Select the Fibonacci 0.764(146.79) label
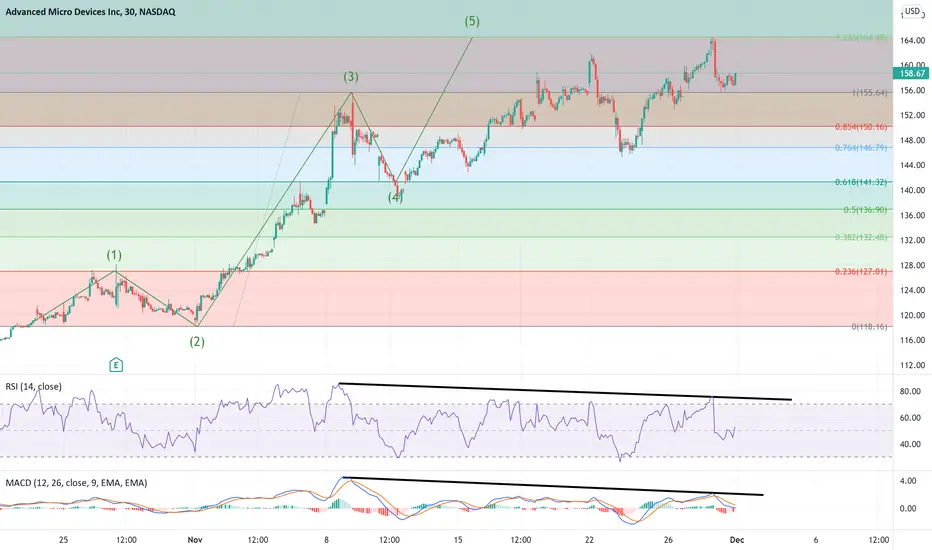Viewport: 932px width, 550px height. pyautogui.click(x=861, y=147)
